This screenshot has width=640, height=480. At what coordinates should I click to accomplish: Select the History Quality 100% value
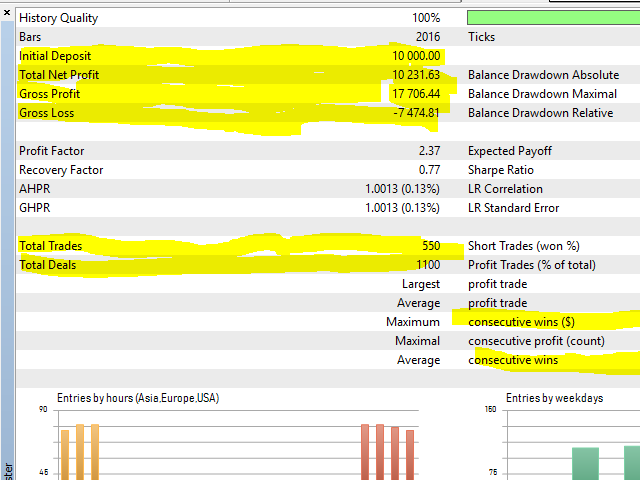(x=424, y=18)
